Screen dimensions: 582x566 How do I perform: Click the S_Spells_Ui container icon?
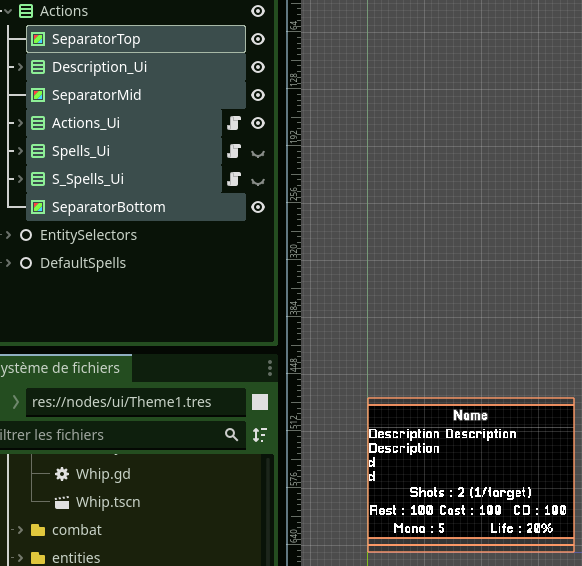pos(38,179)
